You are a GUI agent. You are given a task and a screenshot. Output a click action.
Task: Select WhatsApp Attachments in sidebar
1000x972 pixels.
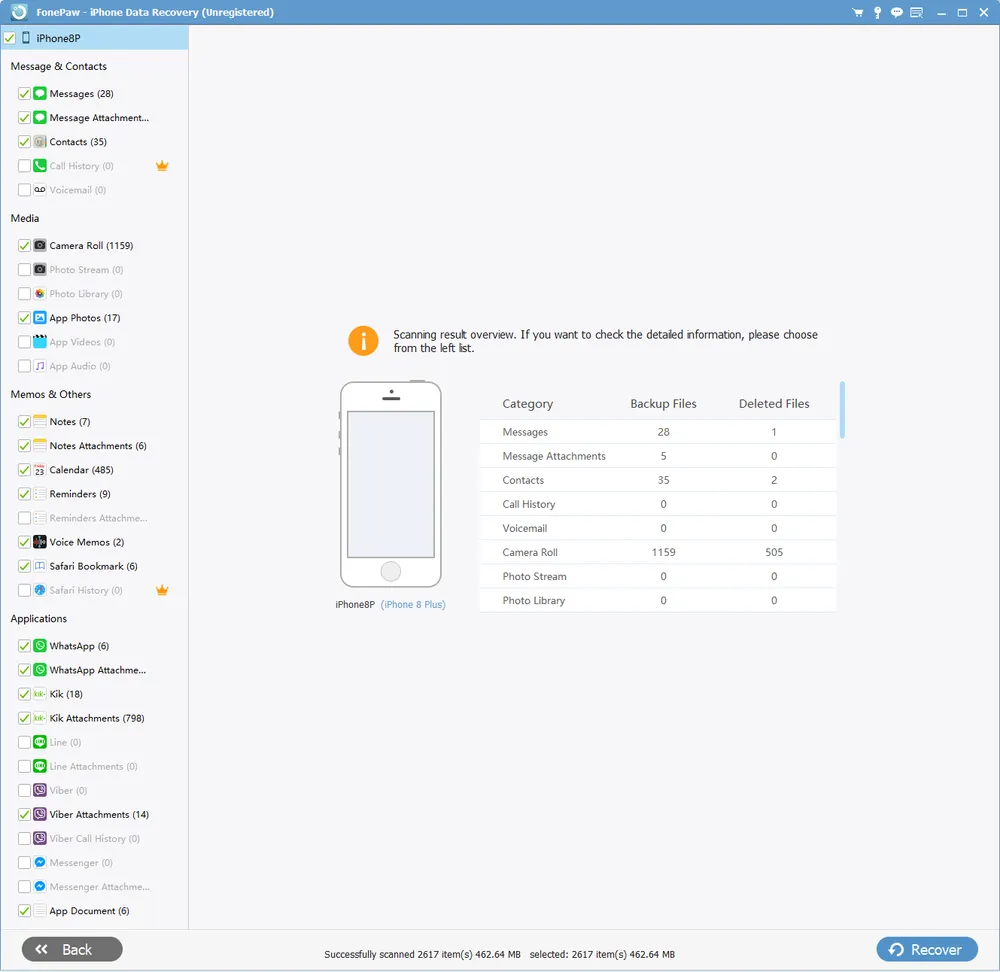[x=98, y=670]
